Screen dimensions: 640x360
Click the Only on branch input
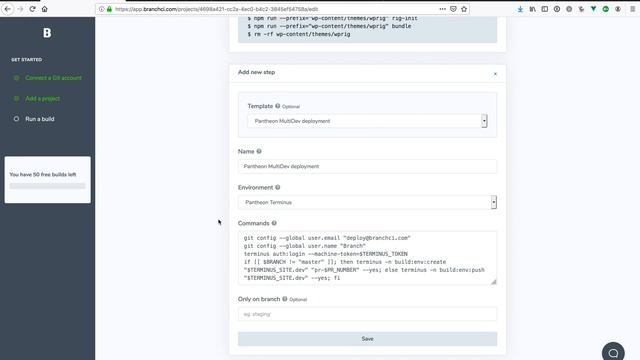pyautogui.click(x=367, y=314)
